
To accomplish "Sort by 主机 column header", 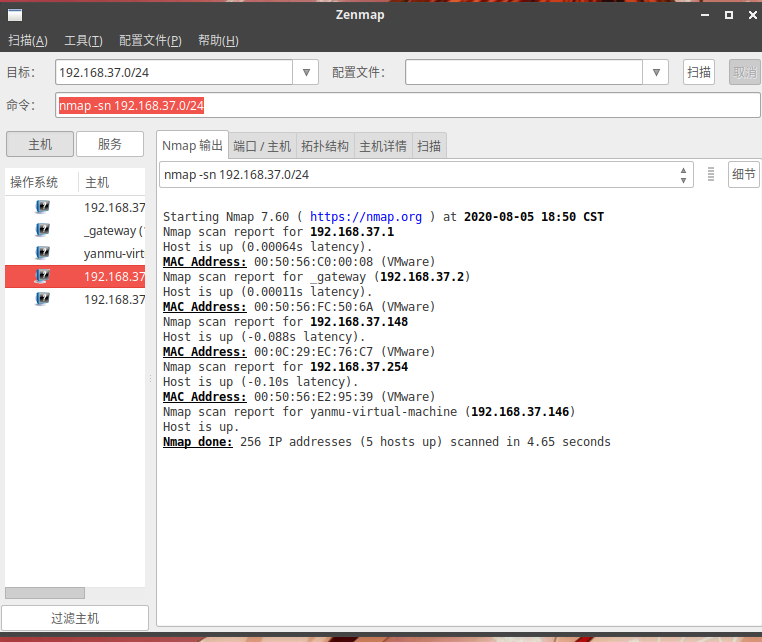I will pyautogui.click(x=112, y=182).
